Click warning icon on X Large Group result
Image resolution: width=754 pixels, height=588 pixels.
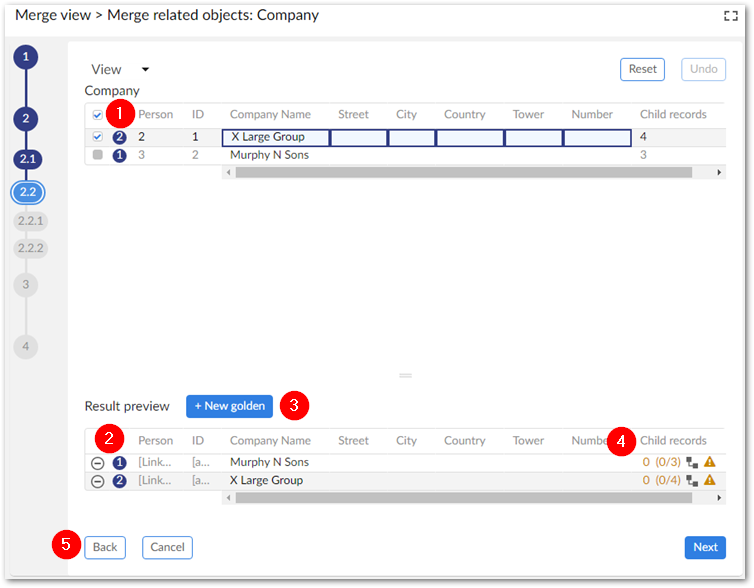tap(710, 481)
